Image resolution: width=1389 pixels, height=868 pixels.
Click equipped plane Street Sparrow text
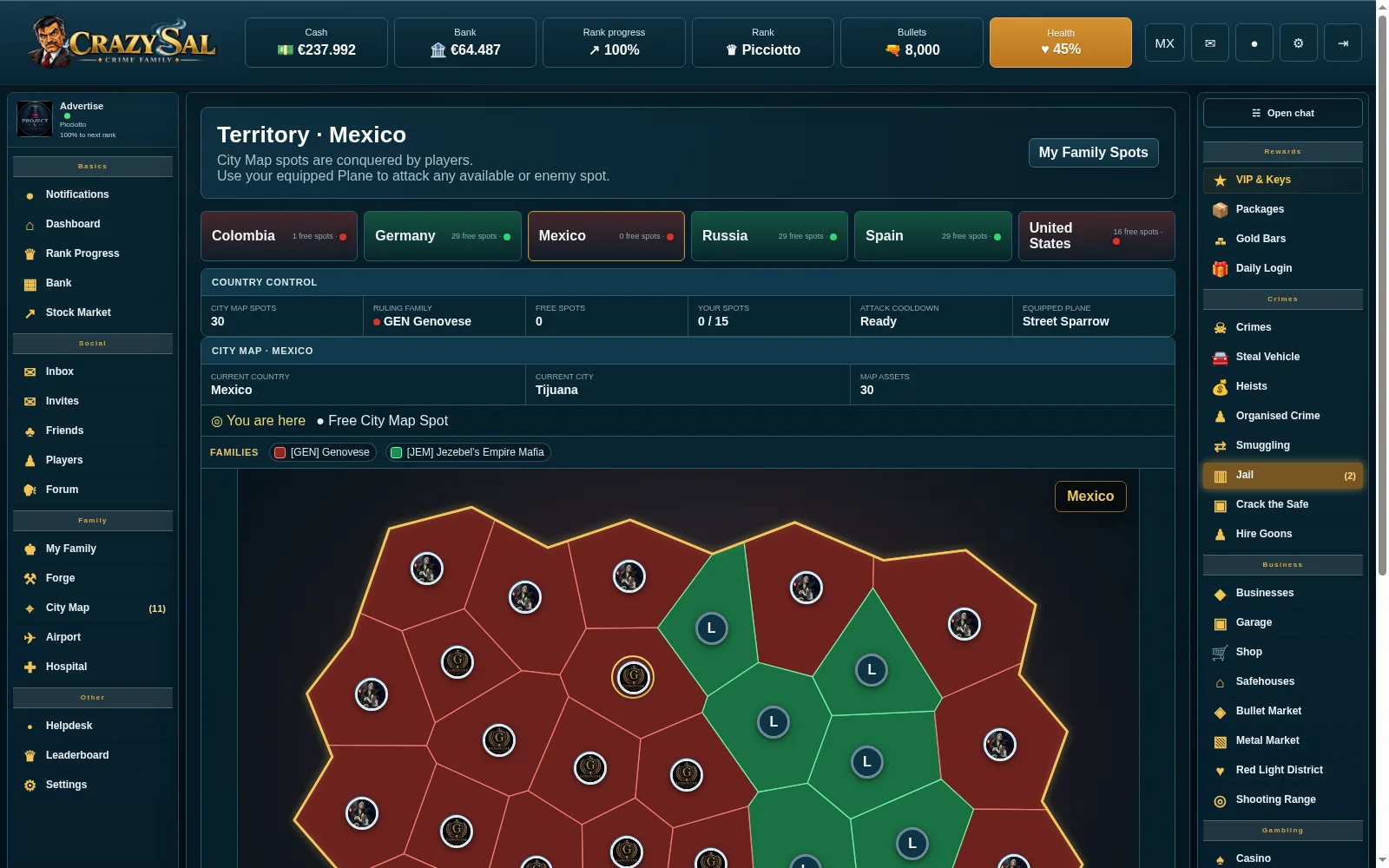(x=1065, y=321)
